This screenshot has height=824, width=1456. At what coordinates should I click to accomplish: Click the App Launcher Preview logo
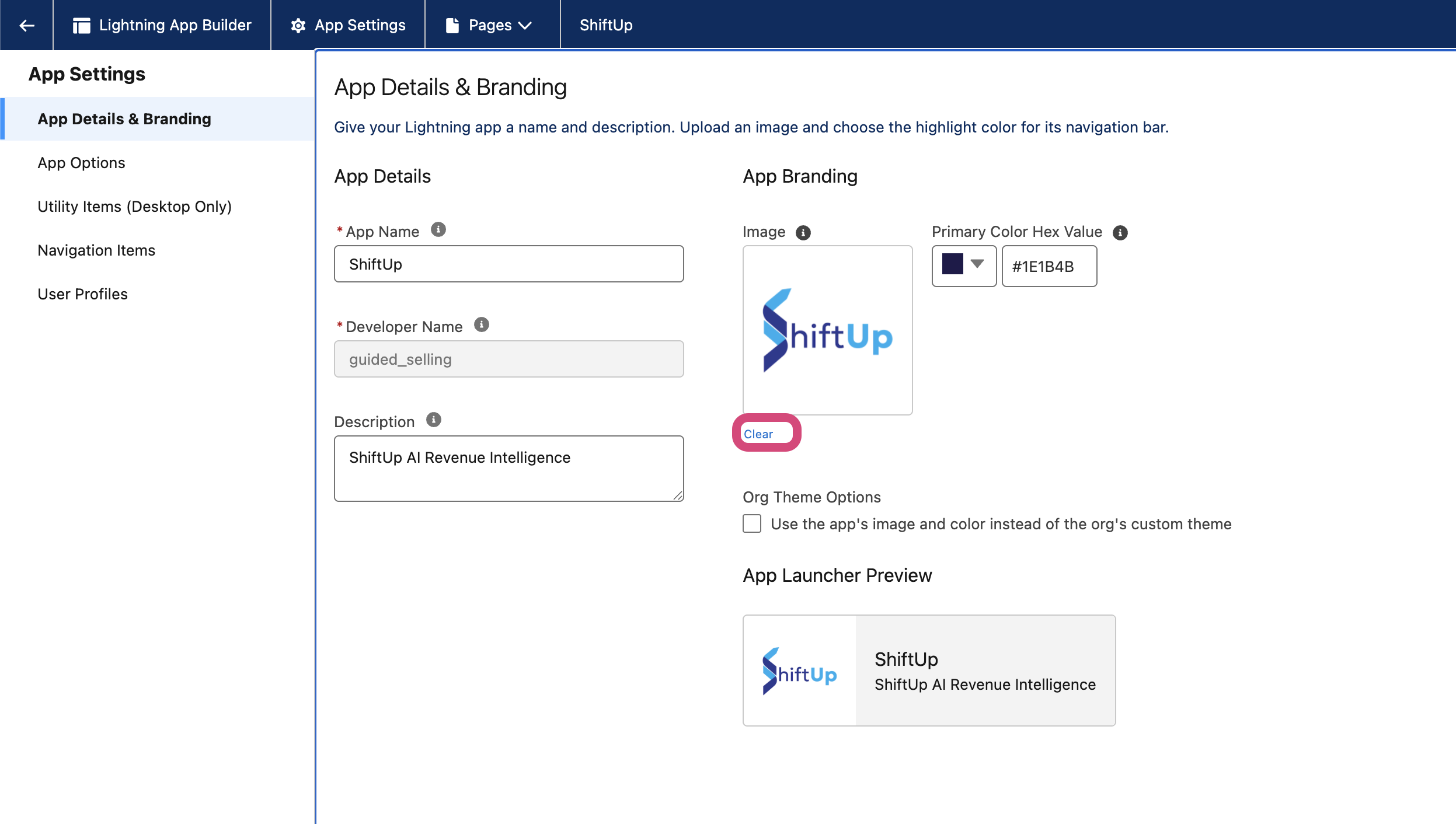pyautogui.click(x=800, y=671)
